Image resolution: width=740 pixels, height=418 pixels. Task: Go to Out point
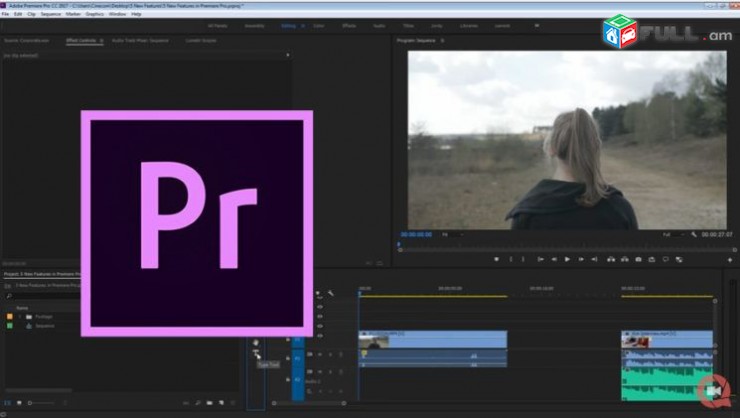(x=595, y=259)
